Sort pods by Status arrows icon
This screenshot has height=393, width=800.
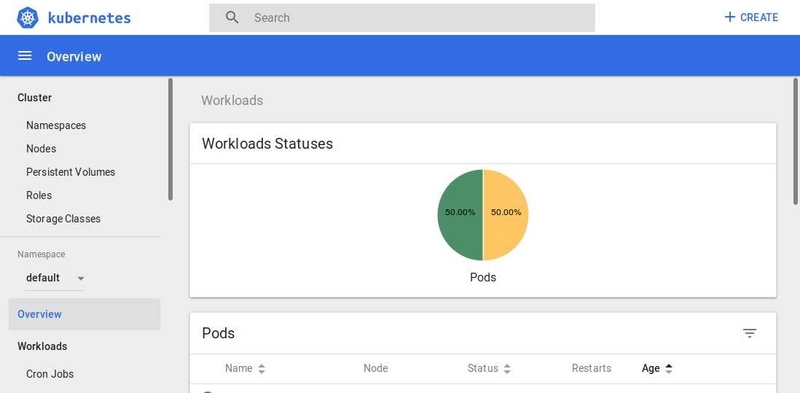[x=507, y=369]
